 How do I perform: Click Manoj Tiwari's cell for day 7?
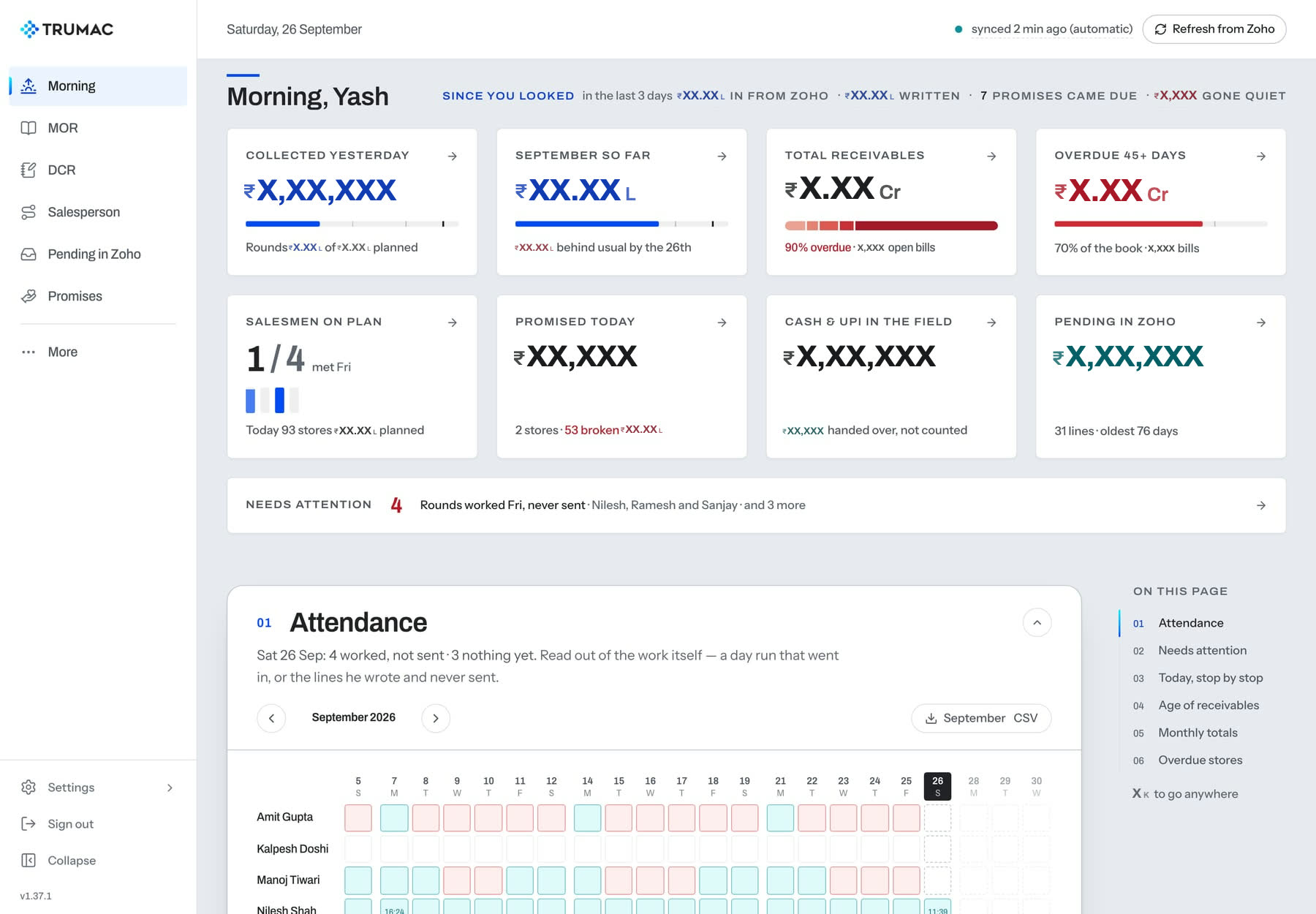[x=394, y=880]
